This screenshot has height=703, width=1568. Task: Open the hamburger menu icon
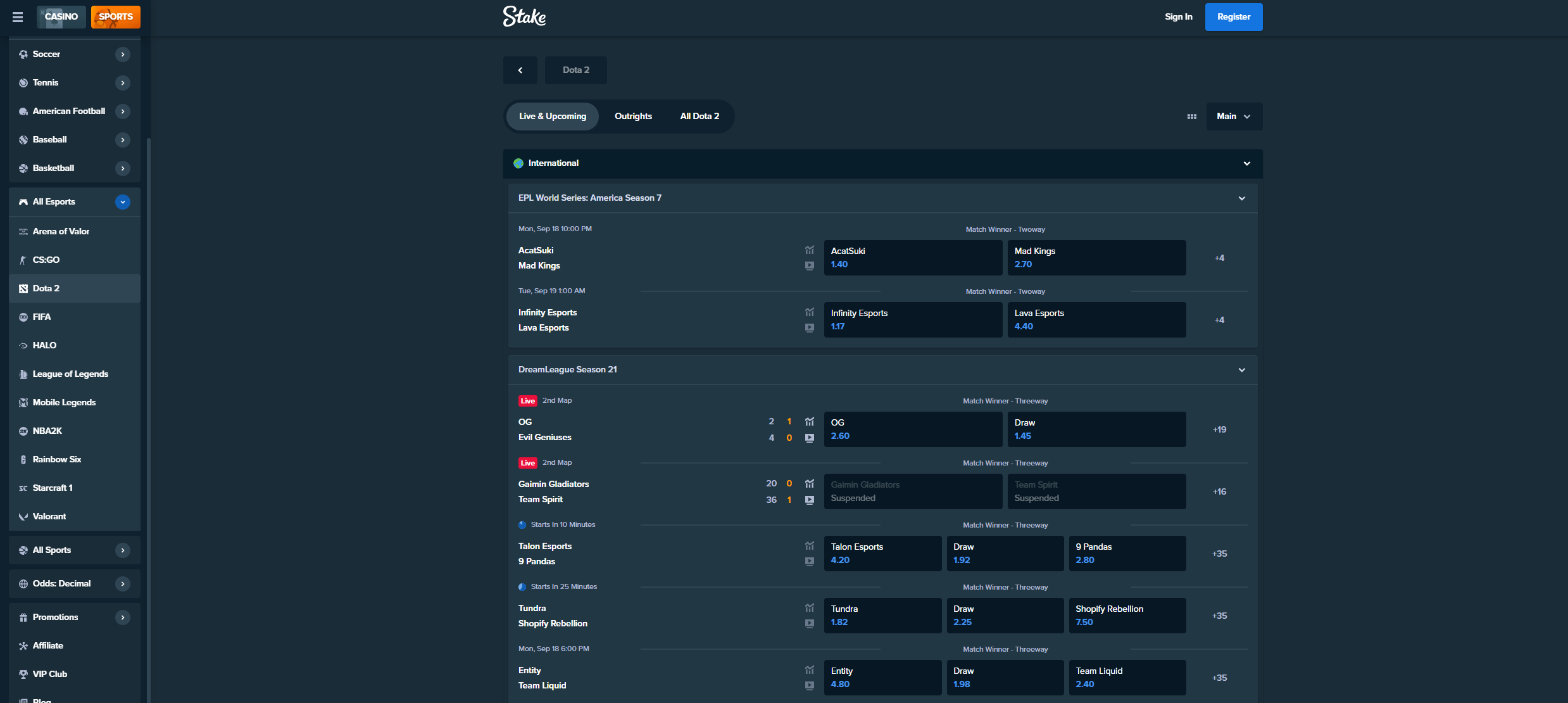pyautogui.click(x=18, y=17)
